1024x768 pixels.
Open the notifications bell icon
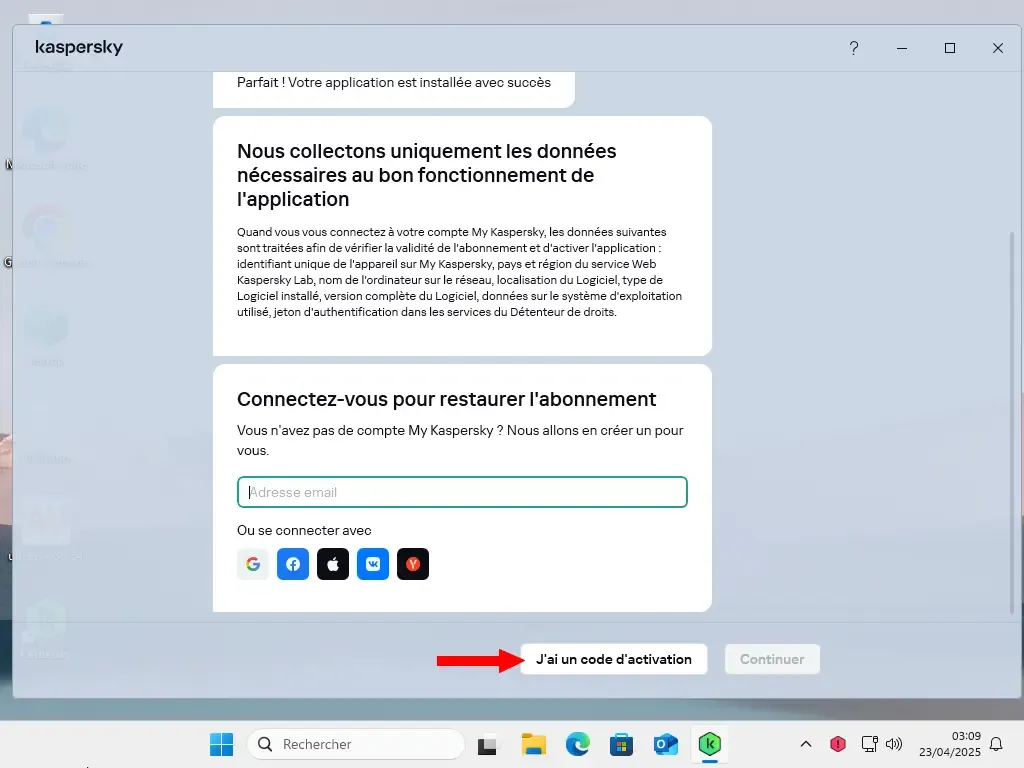coord(996,744)
